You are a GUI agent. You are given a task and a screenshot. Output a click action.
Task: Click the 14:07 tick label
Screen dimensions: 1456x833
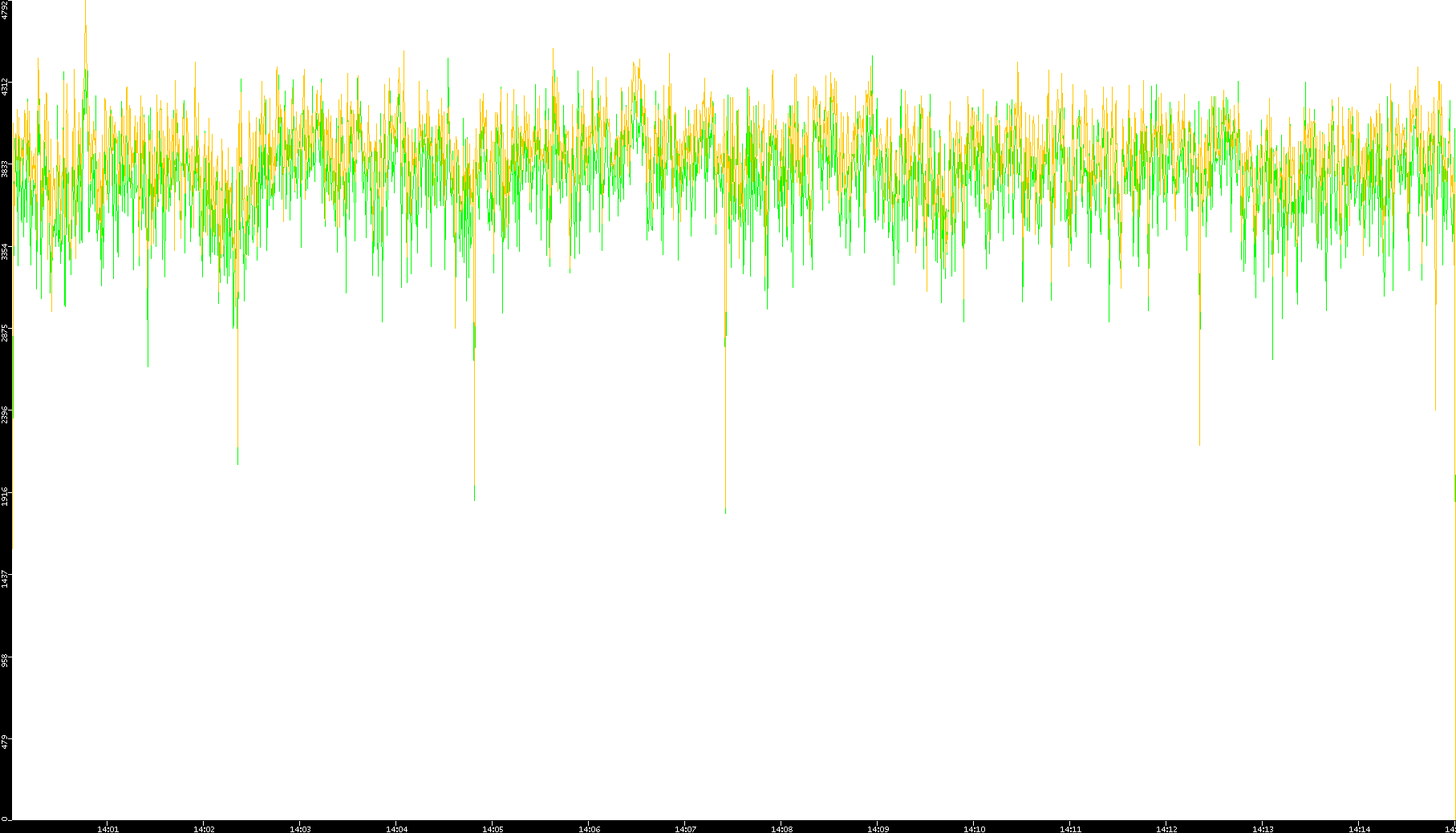(x=685, y=829)
